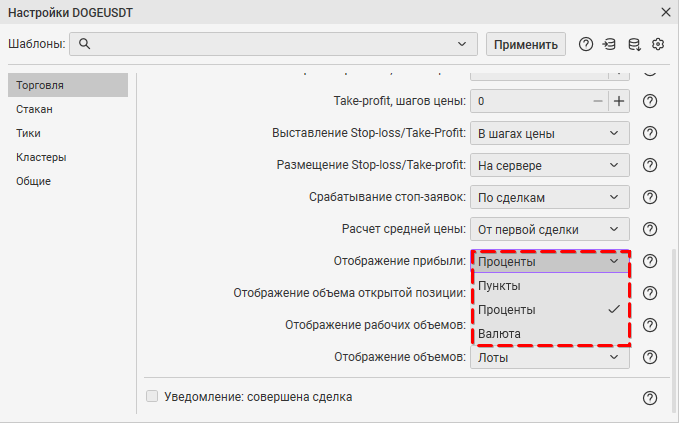Switch to the Стакан settings section
679x423 pixels.
click(x=34, y=109)
